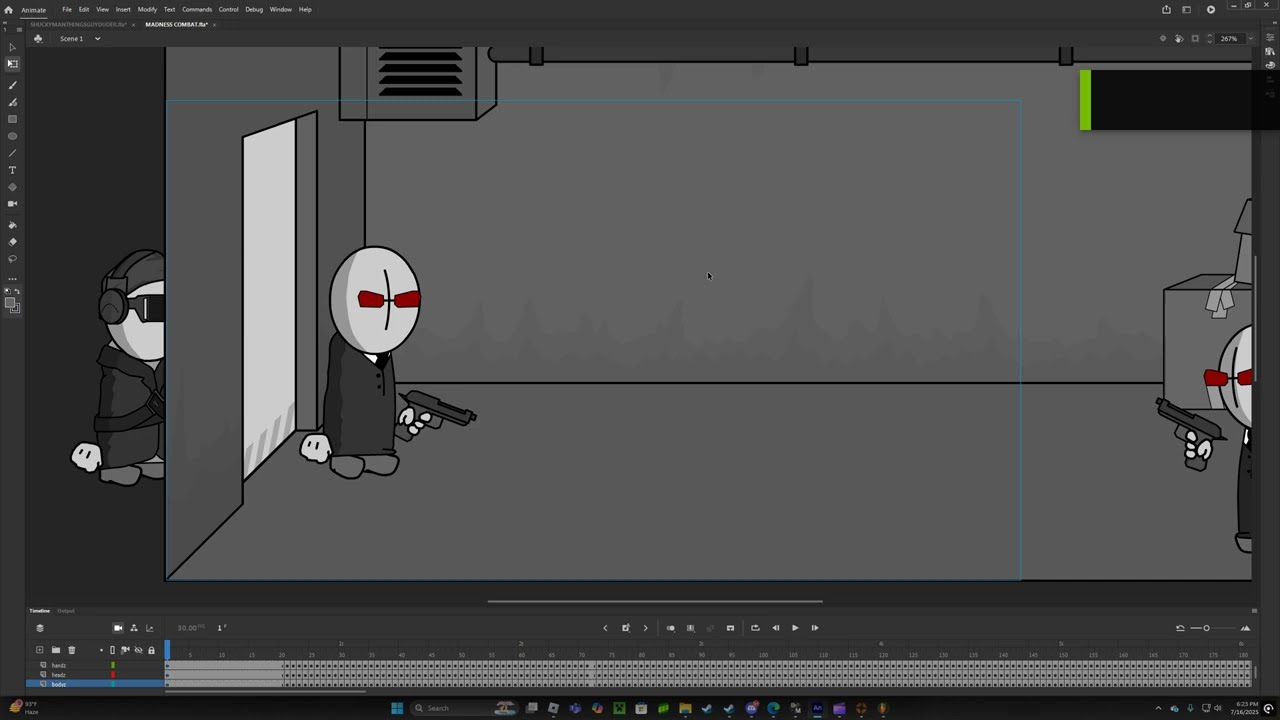Select the Lasso tool
Image resolution: width=1280 pixels, height=720 pixels.
12,259
